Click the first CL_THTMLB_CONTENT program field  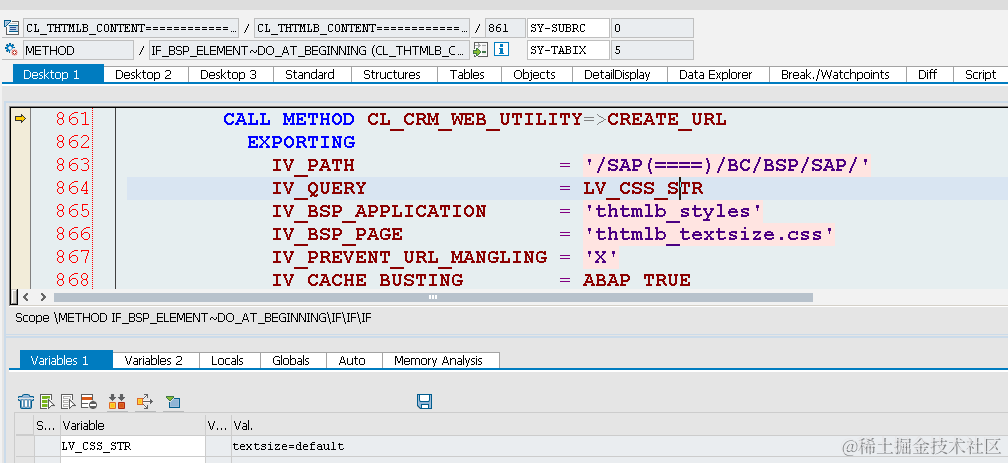[131, 28]
